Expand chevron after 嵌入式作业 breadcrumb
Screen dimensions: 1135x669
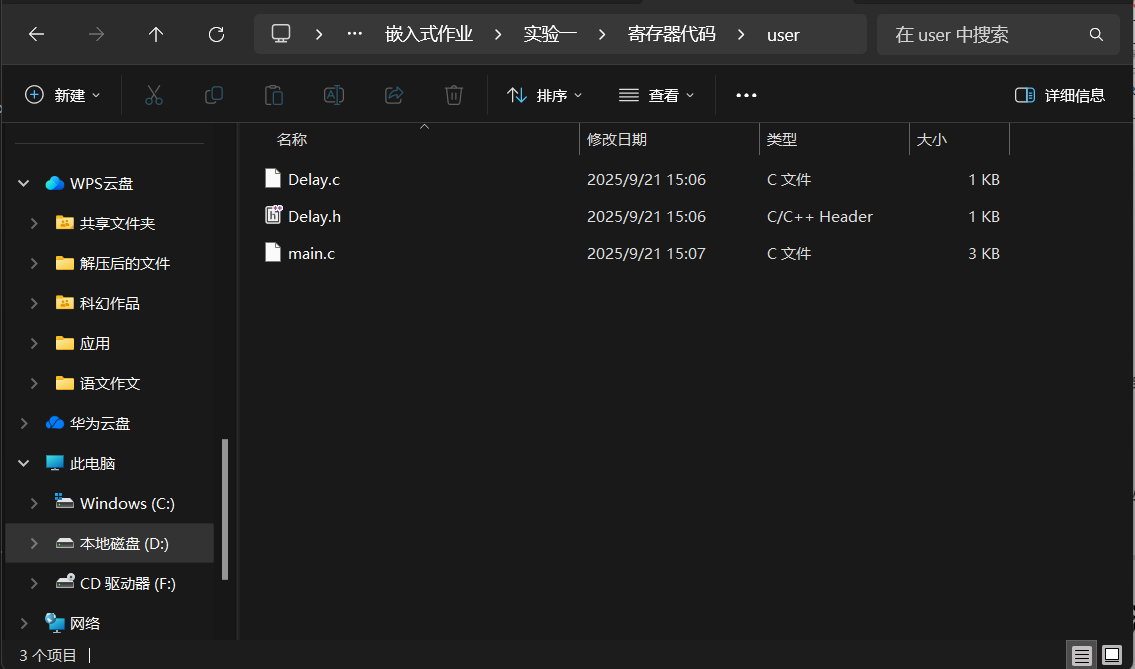pos(498,34)
